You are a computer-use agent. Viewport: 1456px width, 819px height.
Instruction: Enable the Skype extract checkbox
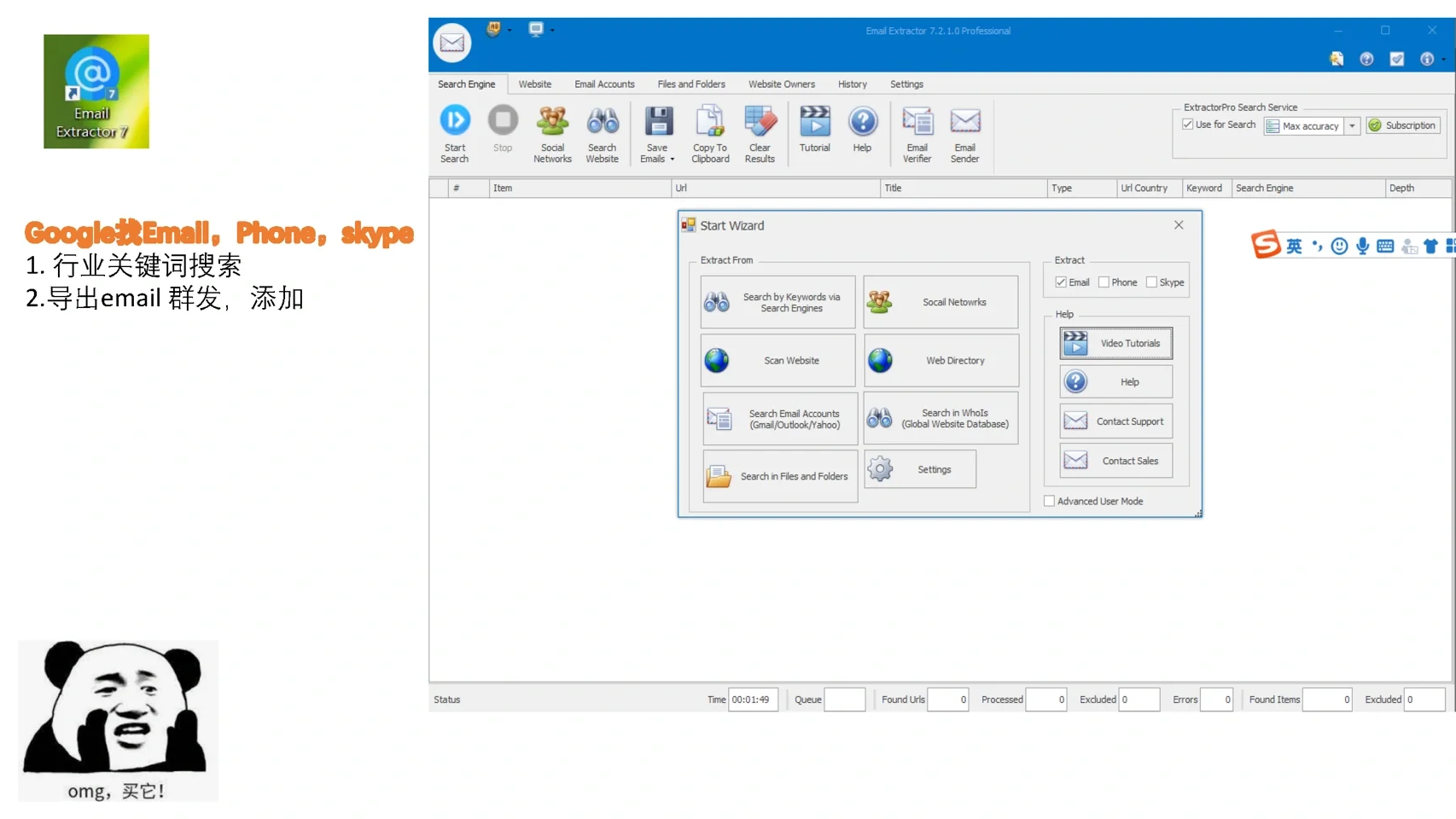[1151, 282]
